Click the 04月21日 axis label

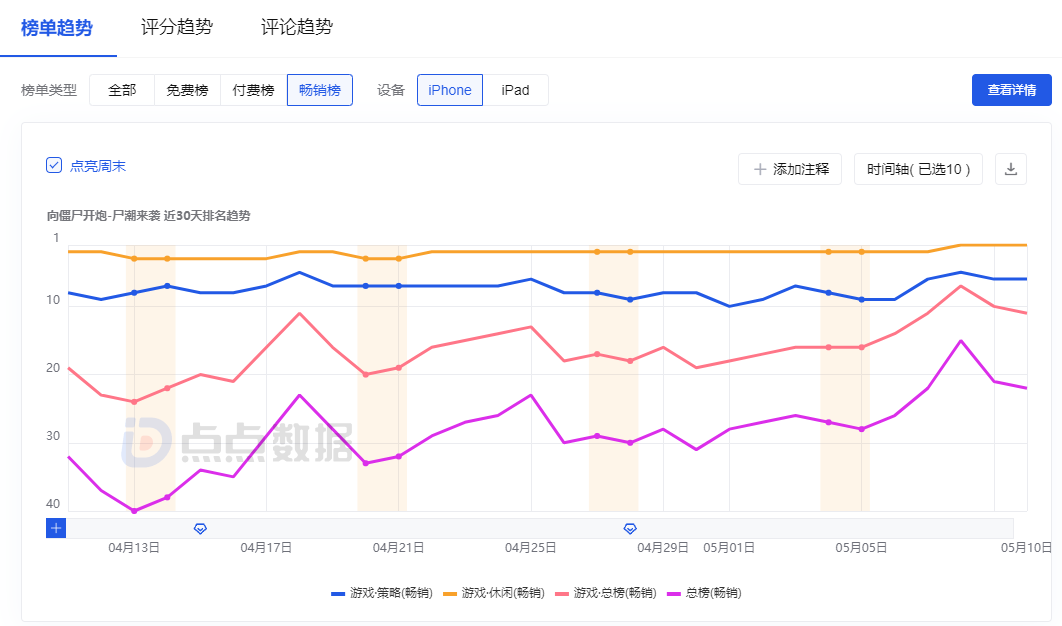coord(398,547)
